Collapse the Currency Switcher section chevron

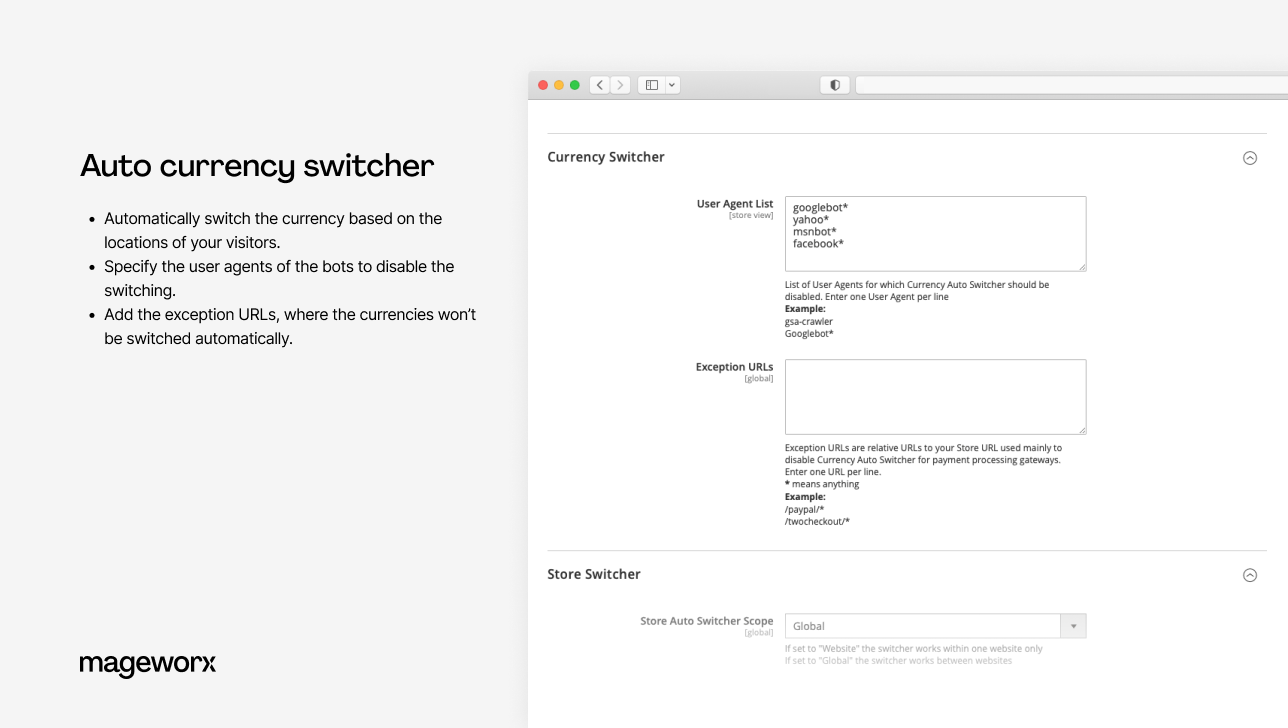[x=1250, y=157]
